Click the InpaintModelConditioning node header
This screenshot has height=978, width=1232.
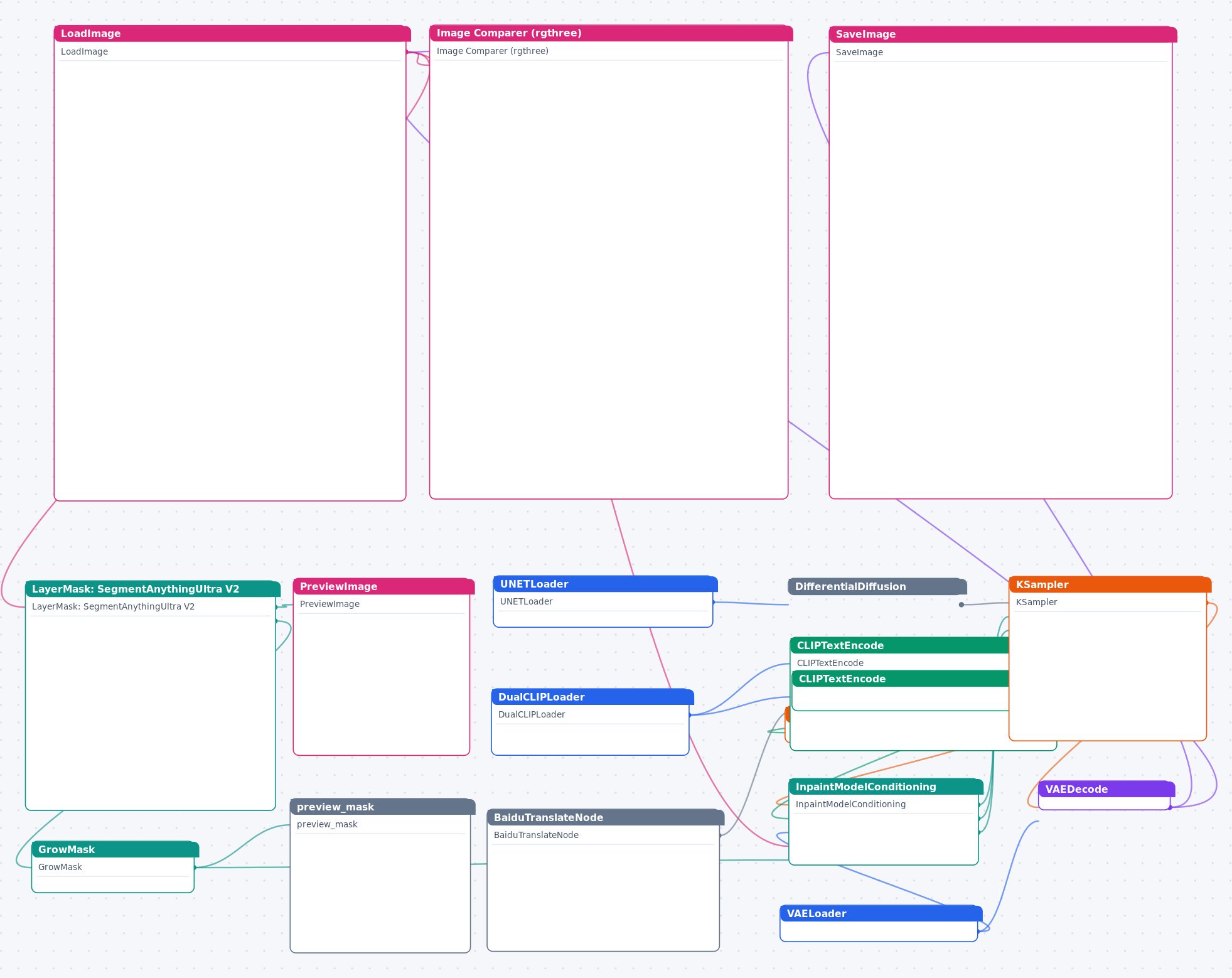[886, 787]
